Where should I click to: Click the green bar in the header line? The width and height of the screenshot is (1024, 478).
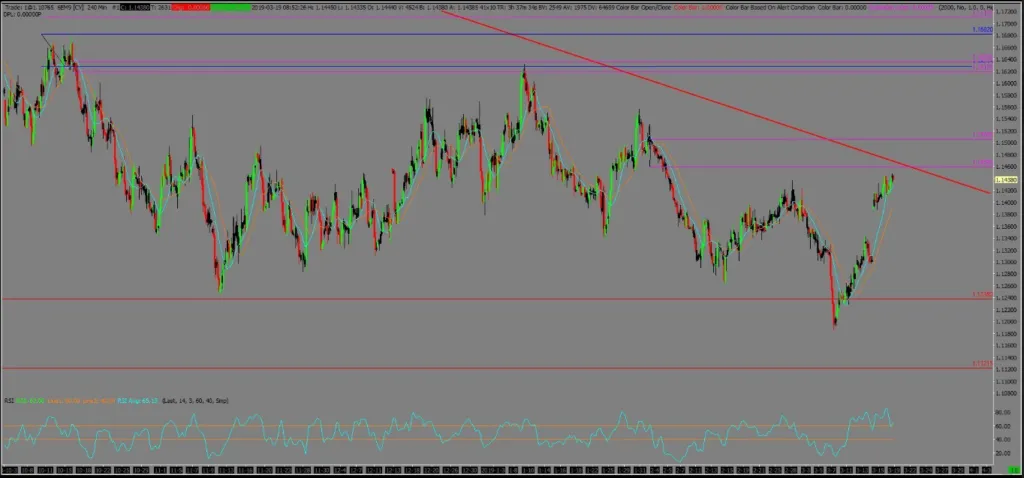[x=231, y=7]
